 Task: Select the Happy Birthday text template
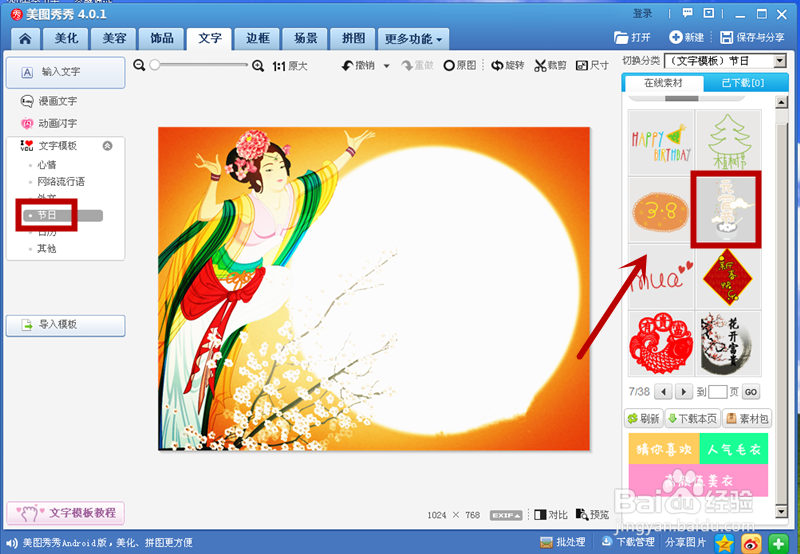coord(661,142)
